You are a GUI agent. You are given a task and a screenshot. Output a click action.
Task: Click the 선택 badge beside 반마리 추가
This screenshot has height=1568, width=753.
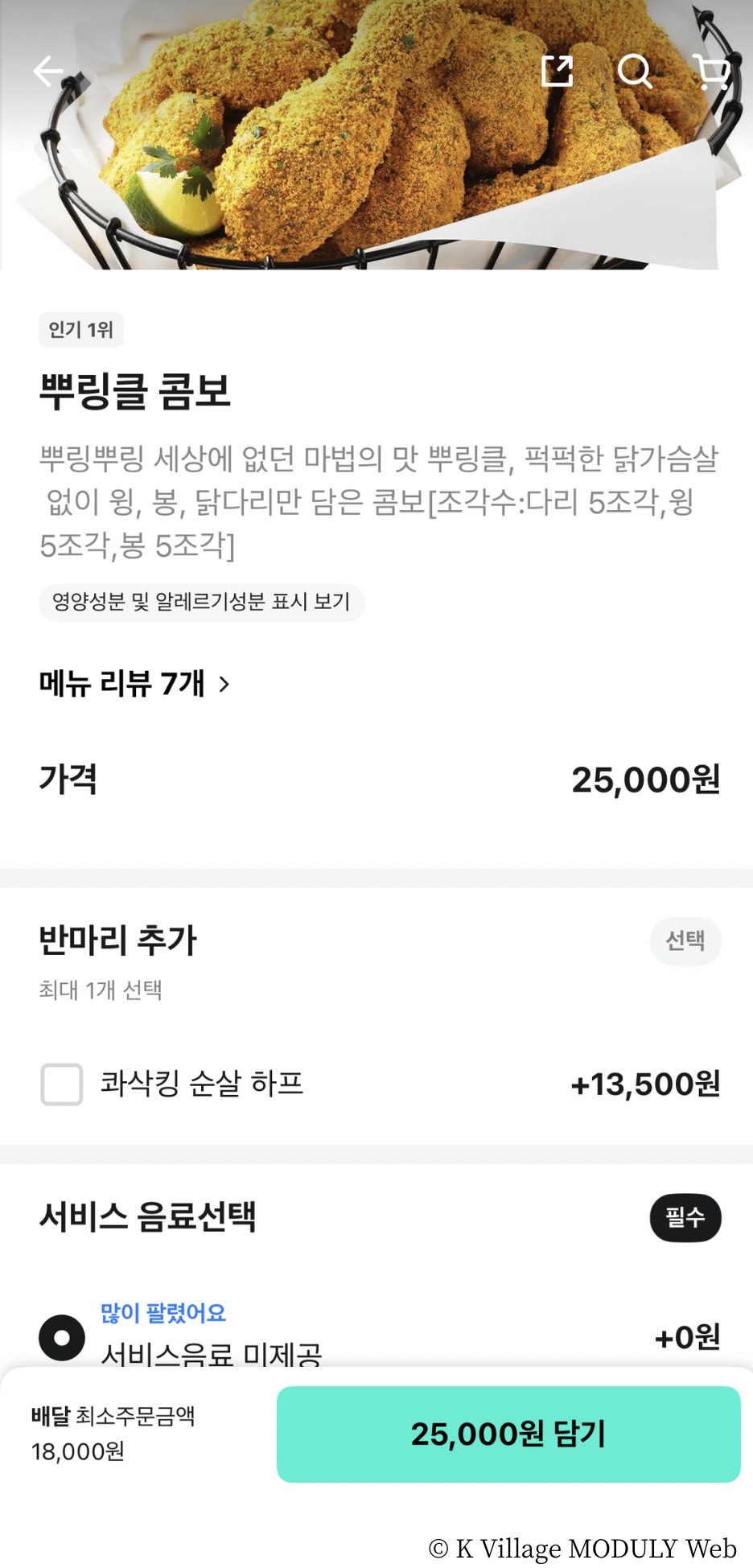coord(685,940)
